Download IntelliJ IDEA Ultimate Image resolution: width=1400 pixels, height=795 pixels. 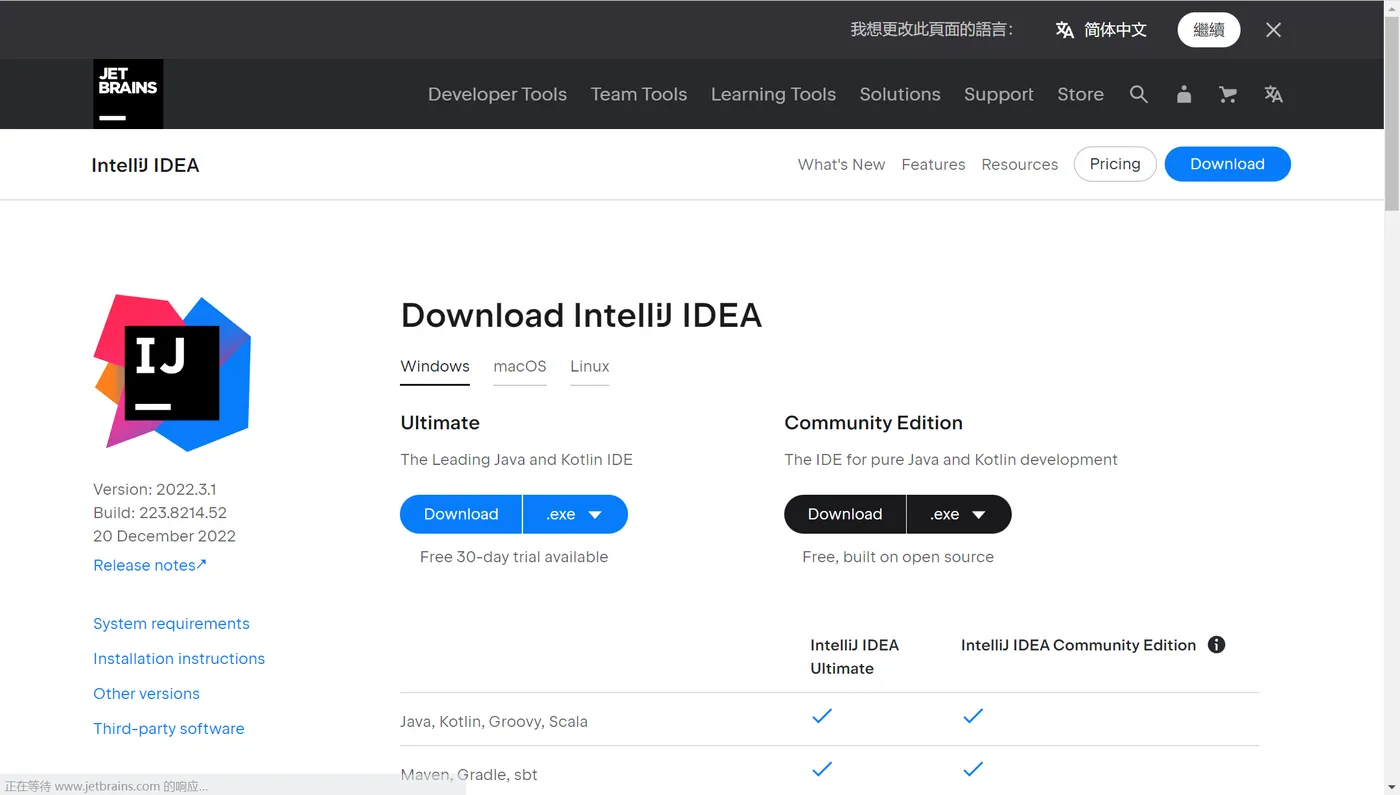[x=461, y=514]
